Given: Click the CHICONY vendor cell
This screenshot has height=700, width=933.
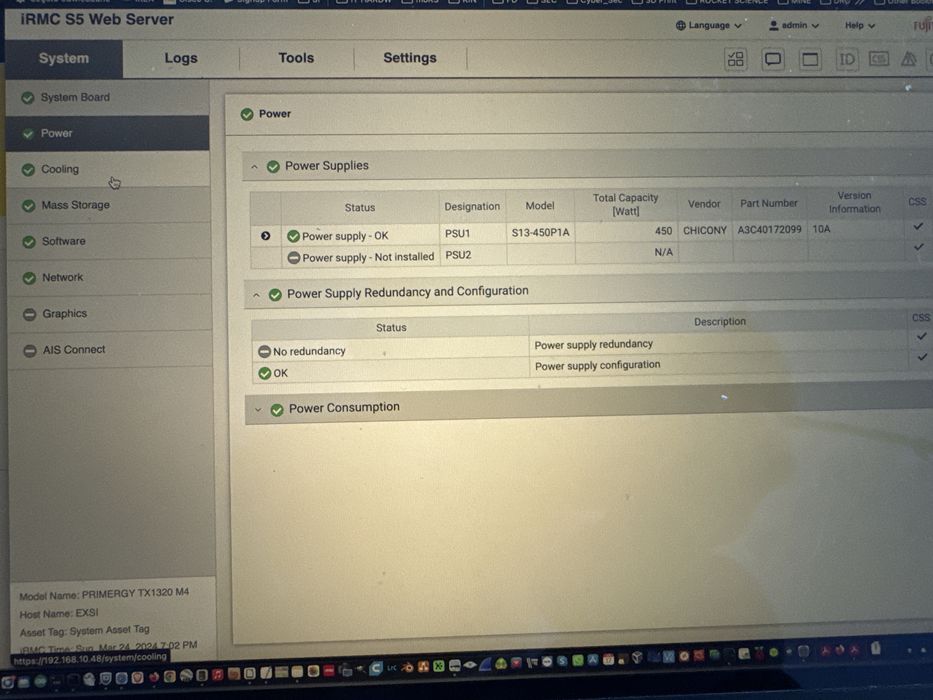Looking at the screenshot, I should click(705, 230).
